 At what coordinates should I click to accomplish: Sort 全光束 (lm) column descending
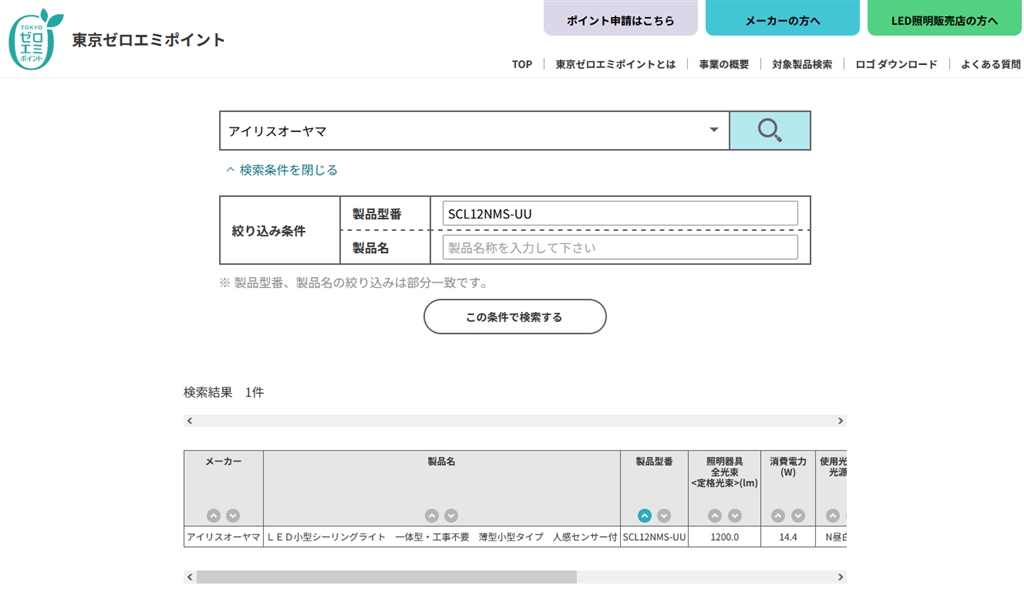pos(735,516)
